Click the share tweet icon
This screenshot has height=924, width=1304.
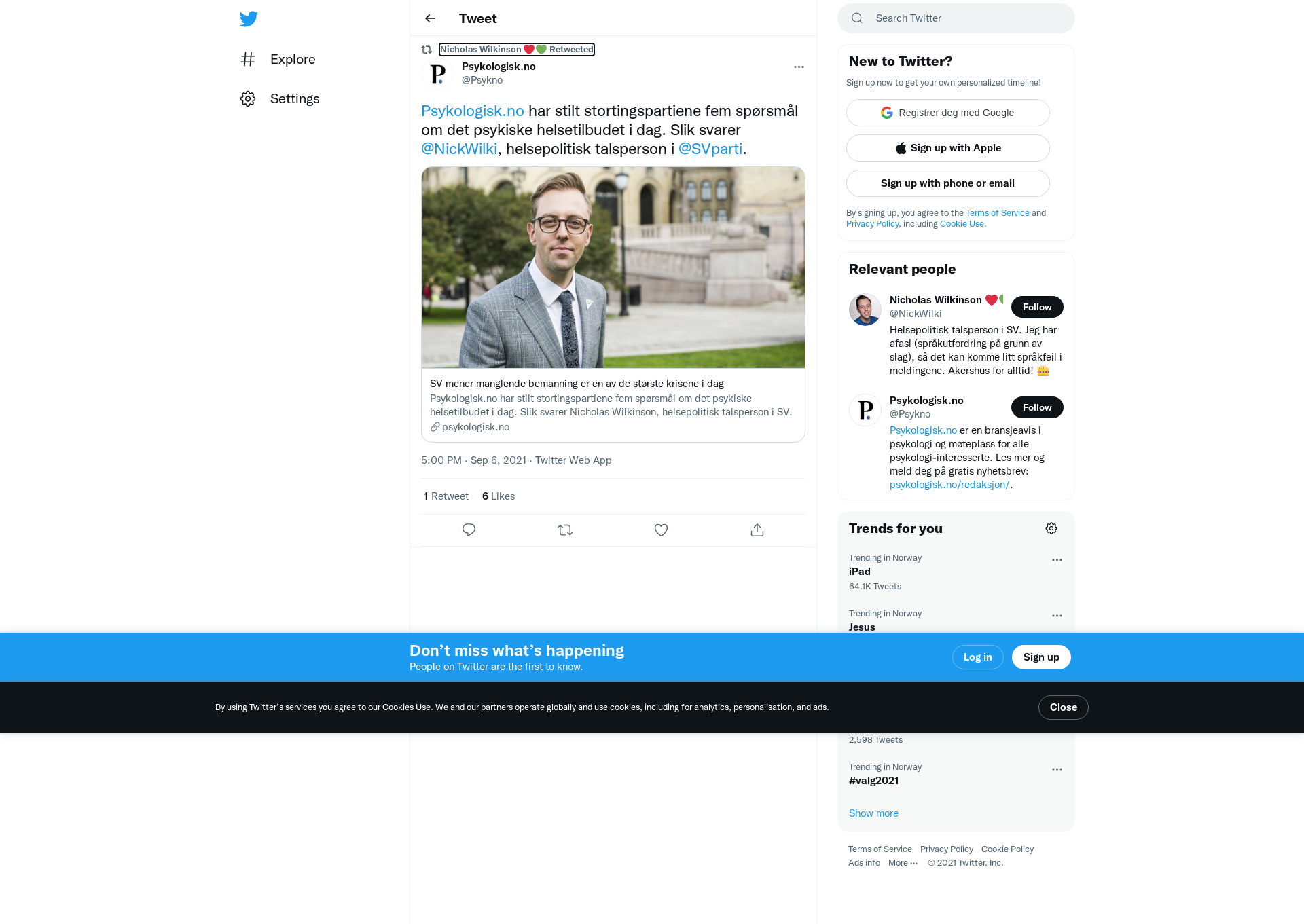pos(757,530)
